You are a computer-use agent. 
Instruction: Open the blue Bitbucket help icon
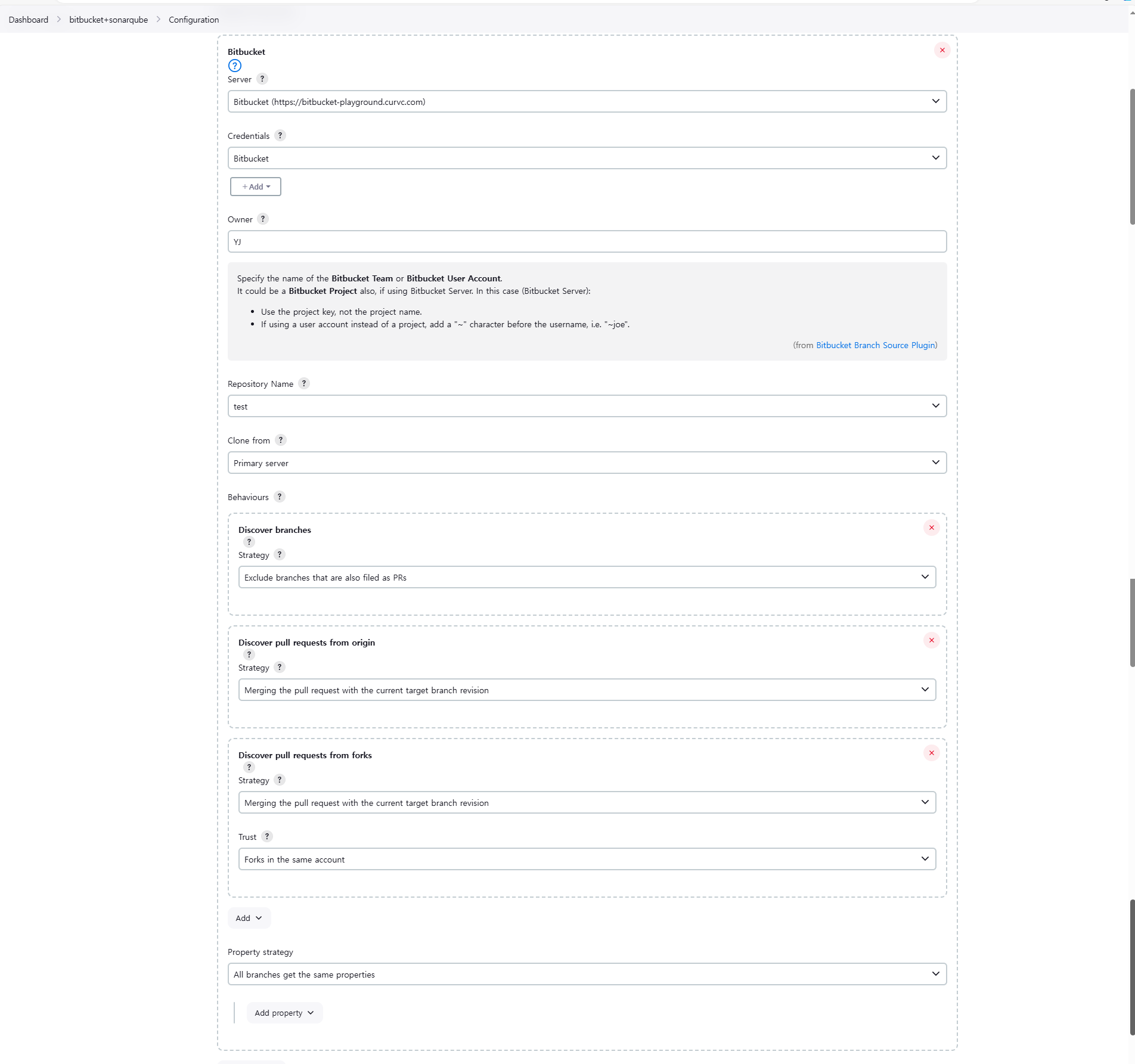click(x=235, y=66)
